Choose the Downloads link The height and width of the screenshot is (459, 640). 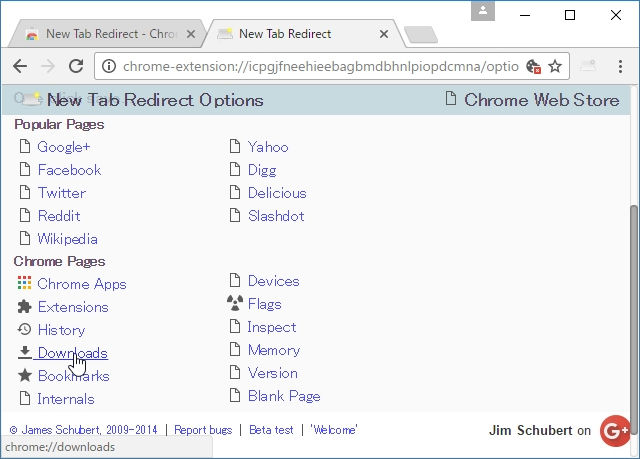(x=73, y=353)
